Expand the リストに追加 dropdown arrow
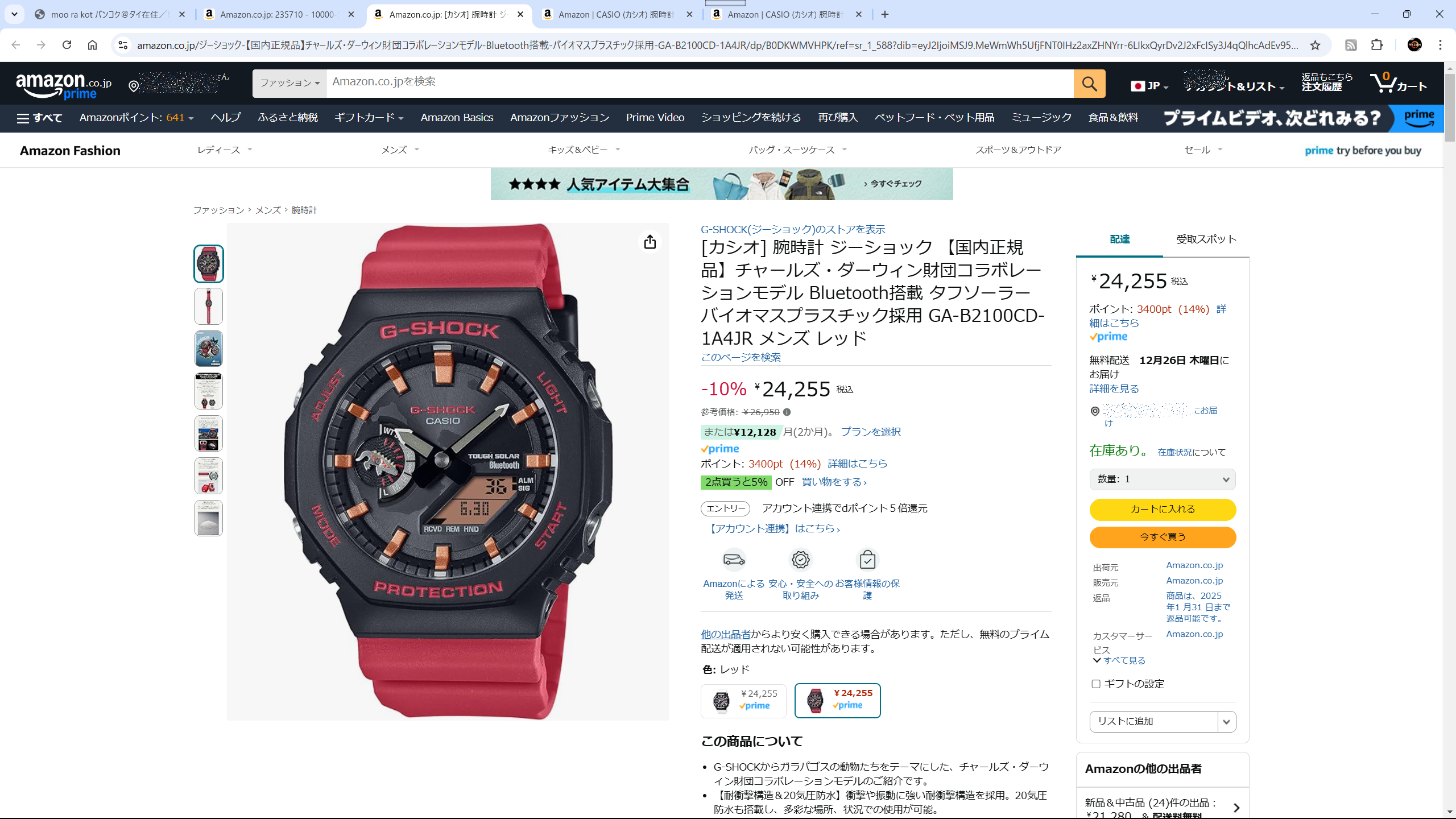 [x=1226, y=722]
